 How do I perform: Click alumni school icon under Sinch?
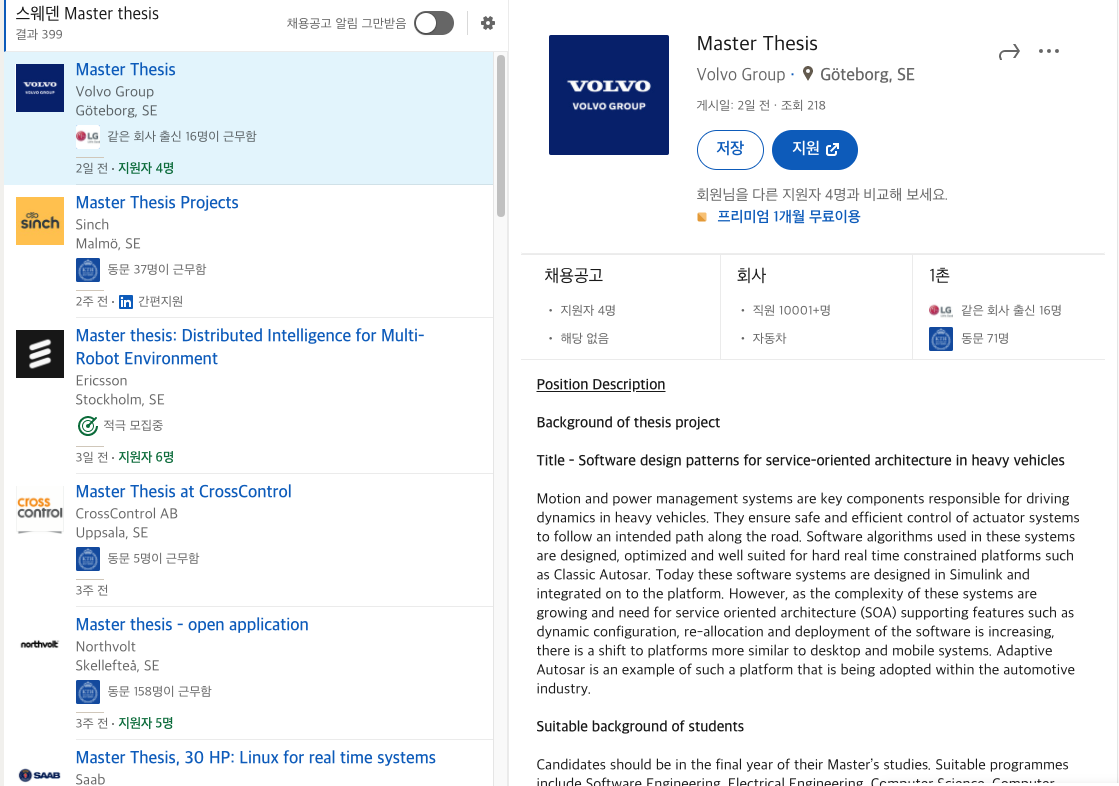click(88, 270)
